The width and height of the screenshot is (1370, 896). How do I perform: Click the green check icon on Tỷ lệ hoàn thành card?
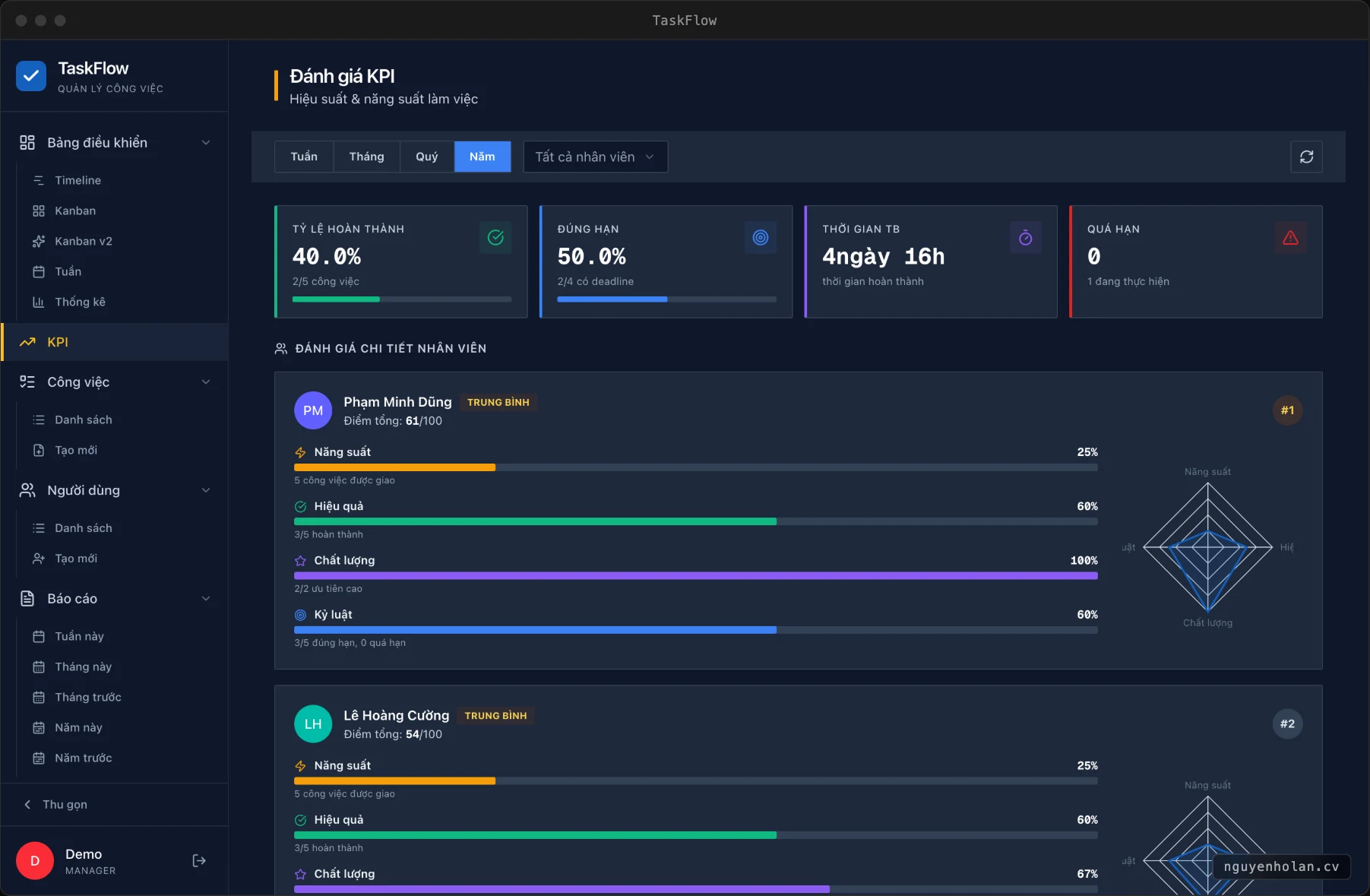pos(495,238)
